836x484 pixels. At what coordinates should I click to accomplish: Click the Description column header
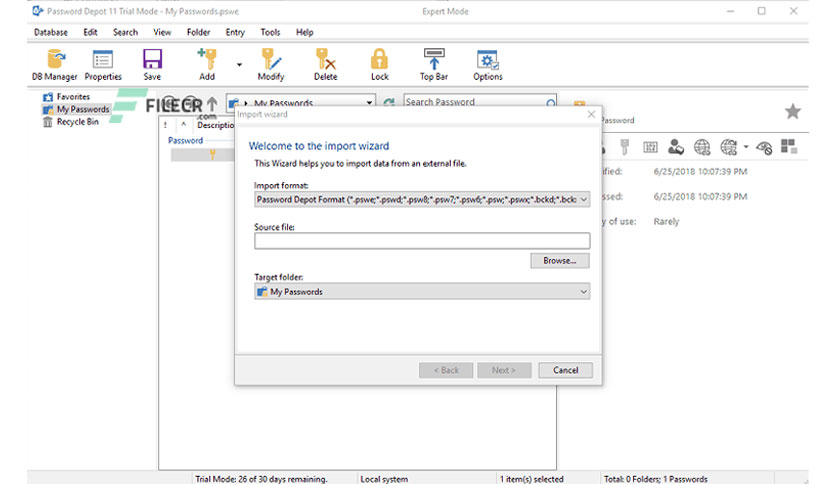pos(215,125)
